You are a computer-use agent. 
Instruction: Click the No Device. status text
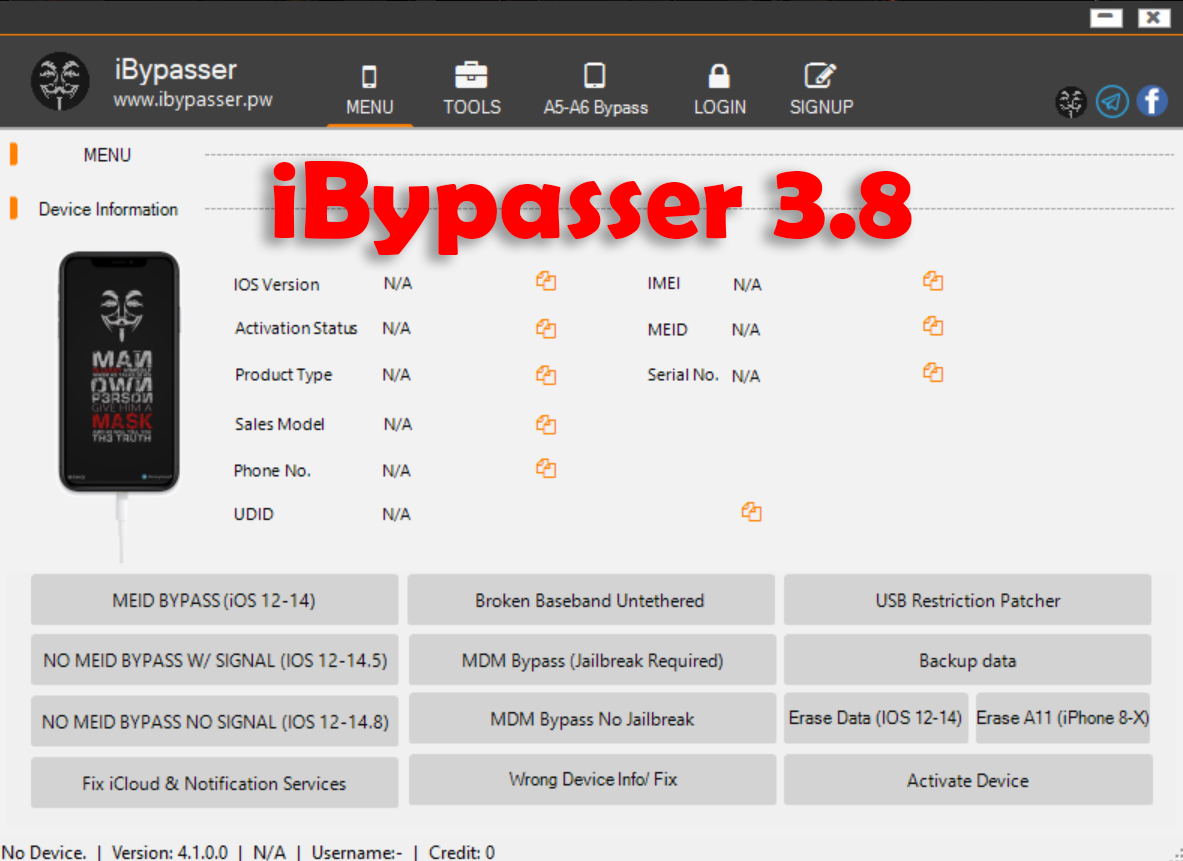(x=45, y=852)
